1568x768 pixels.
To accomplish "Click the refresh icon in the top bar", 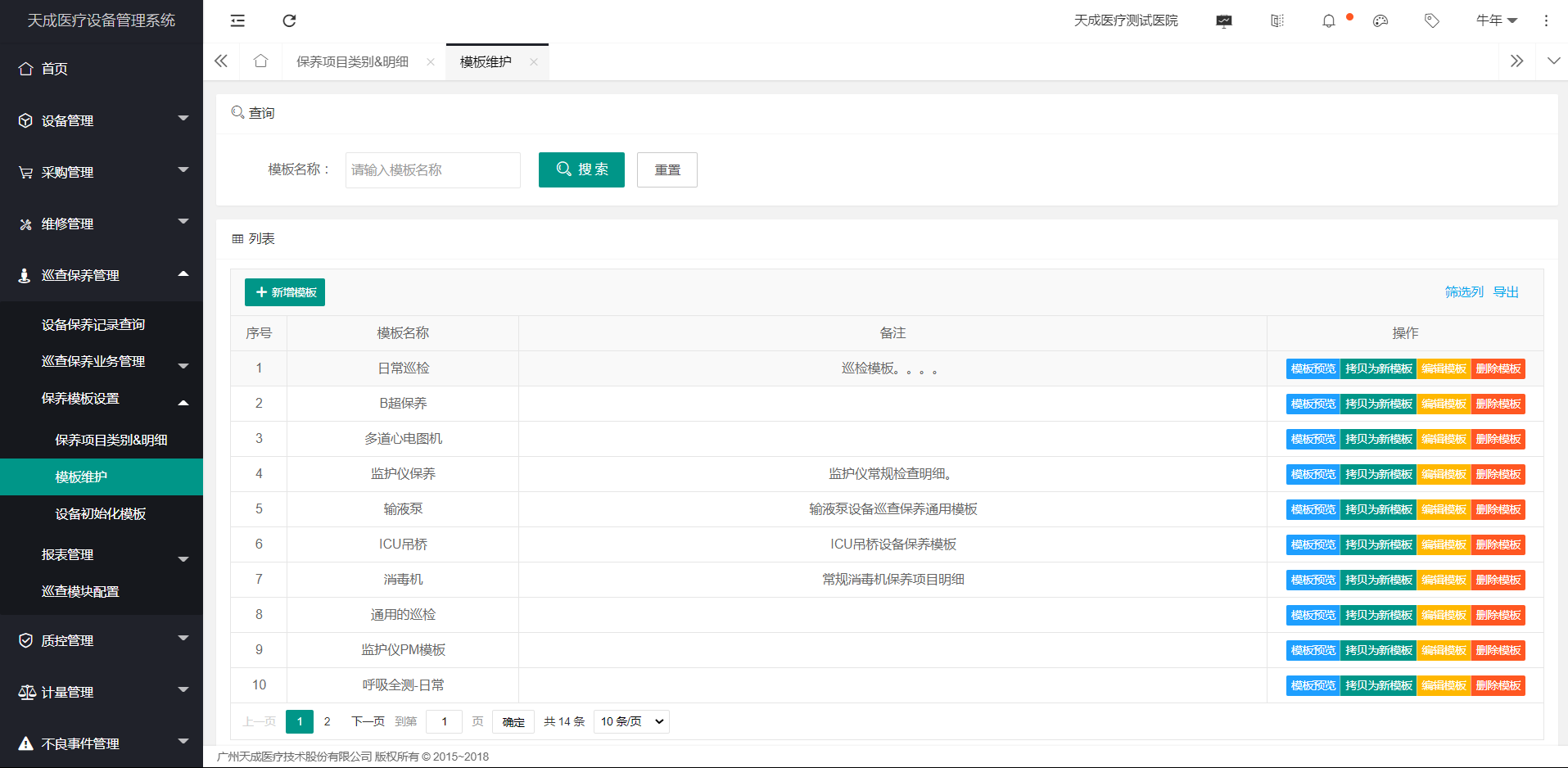I will tap(289, 20).
